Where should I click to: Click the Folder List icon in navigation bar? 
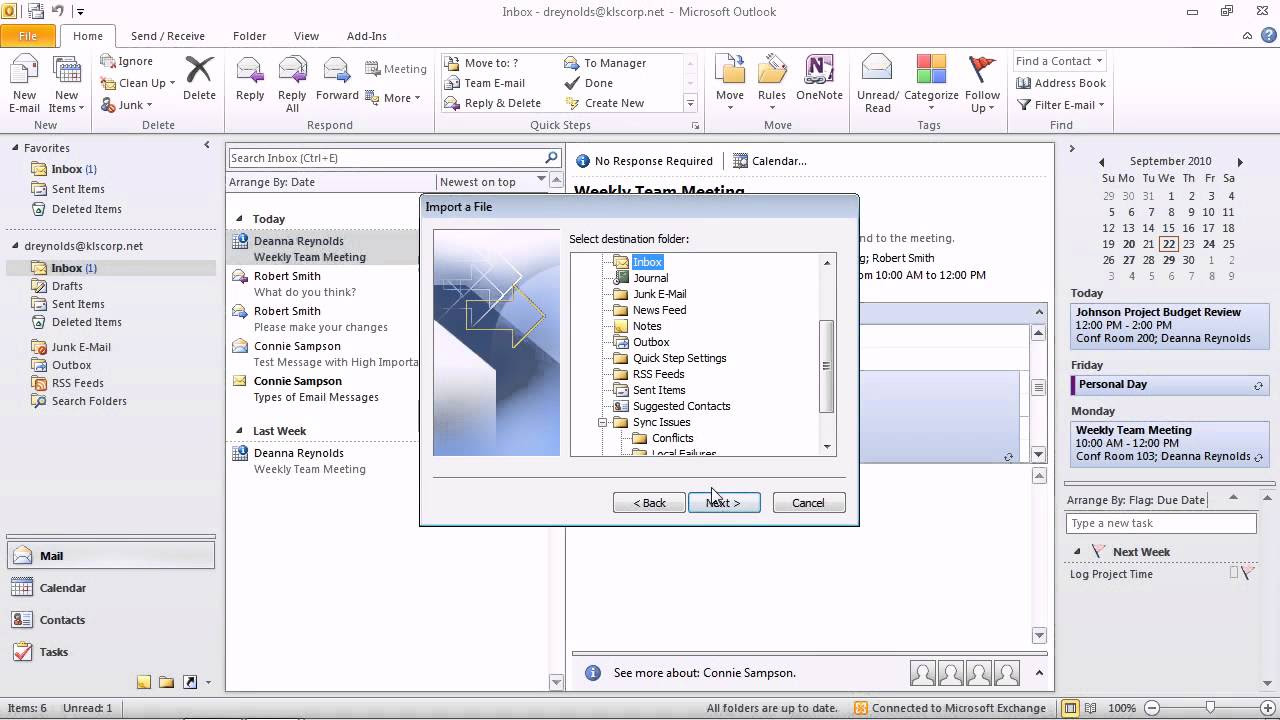pyautogui.click(x=166, y=682)
